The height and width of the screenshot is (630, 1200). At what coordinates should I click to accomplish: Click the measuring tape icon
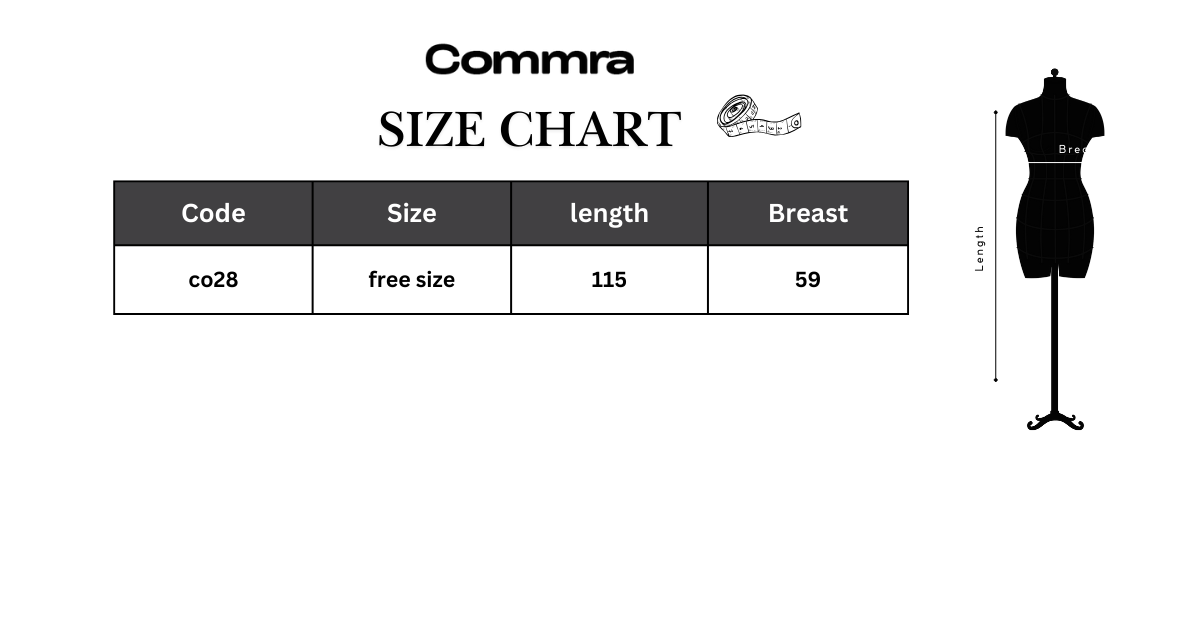[x=760, y=118]
